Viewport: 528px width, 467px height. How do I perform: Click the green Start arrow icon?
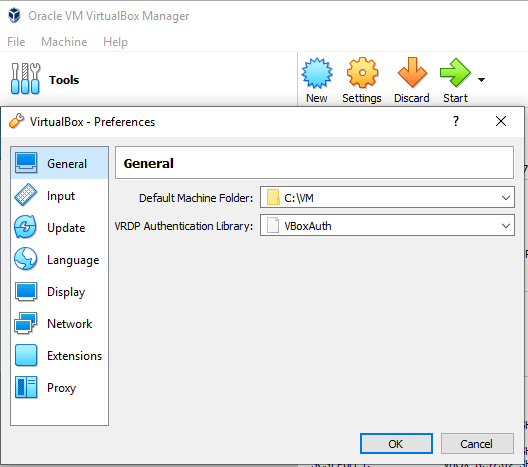pos(455,73)
